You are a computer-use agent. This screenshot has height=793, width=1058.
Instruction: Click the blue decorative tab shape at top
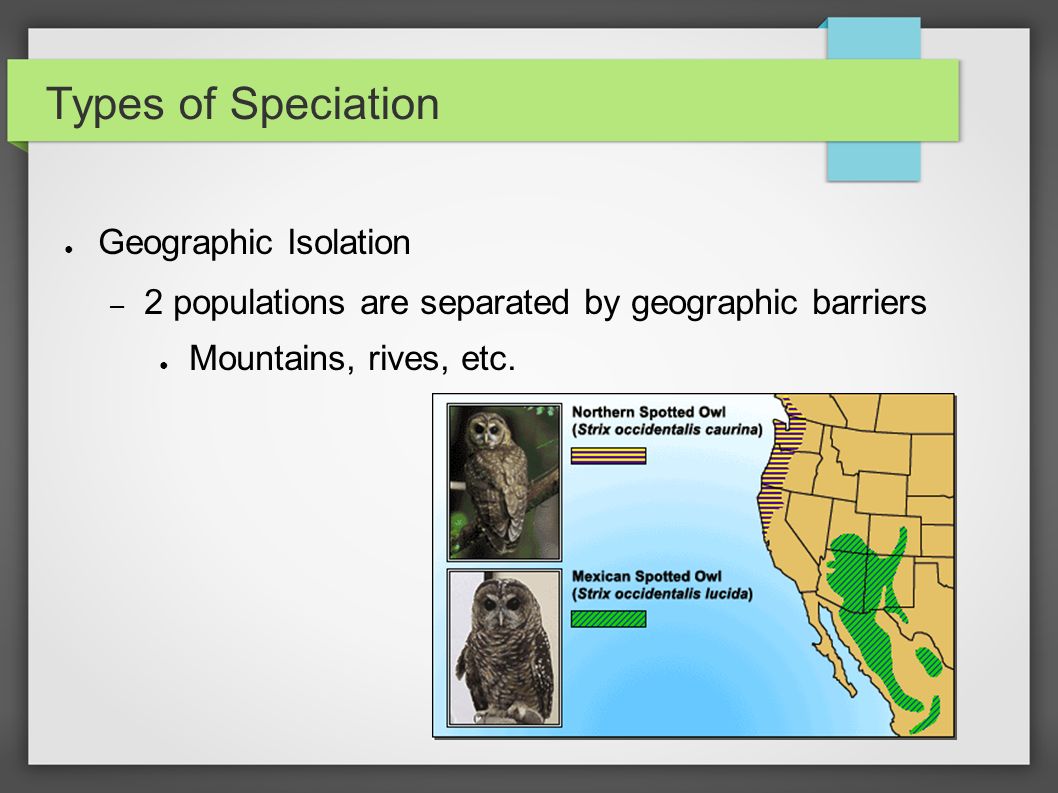pyautogui.click(x=873, y=99)
